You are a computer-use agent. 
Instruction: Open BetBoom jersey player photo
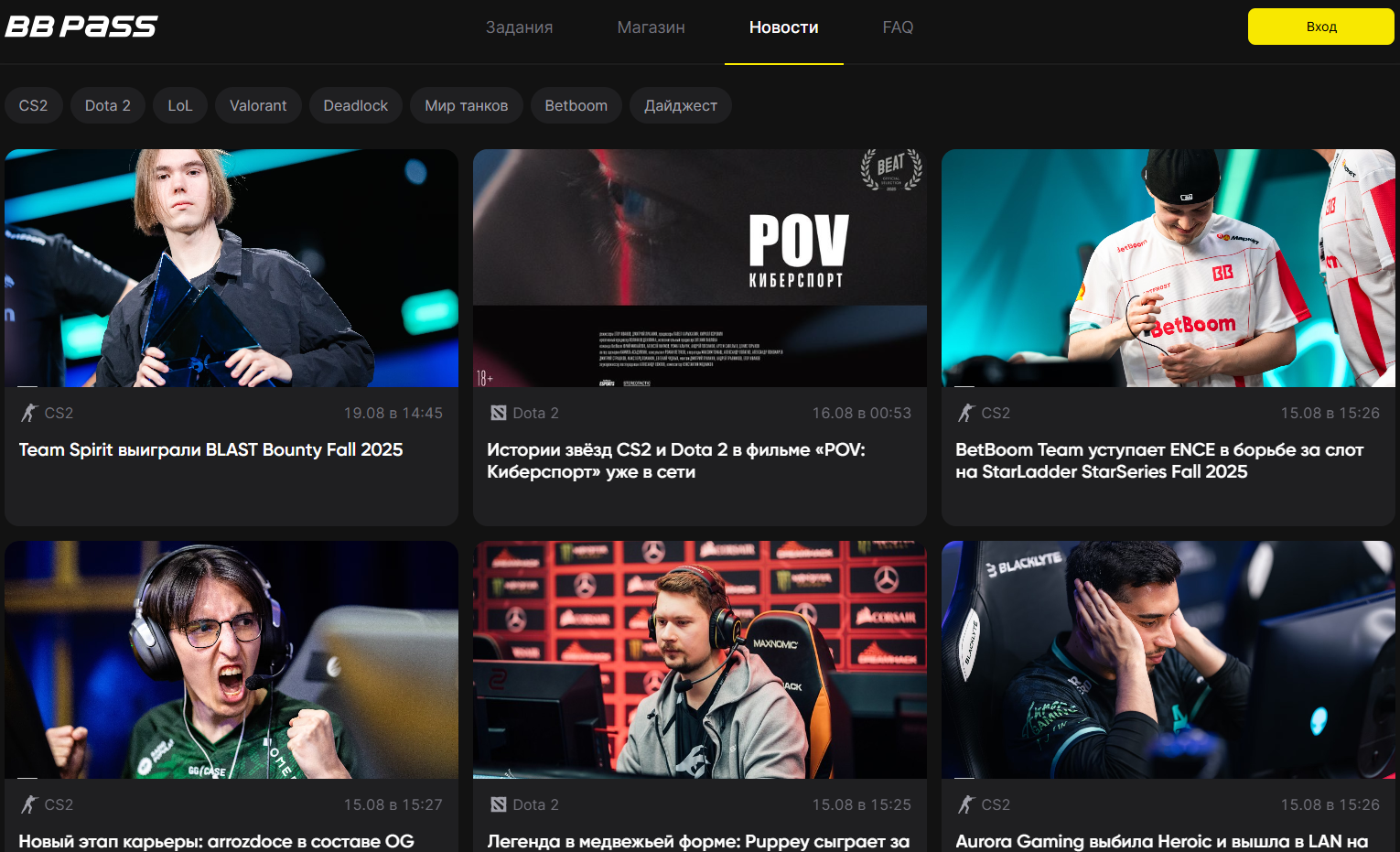(x=1168, y=268)
